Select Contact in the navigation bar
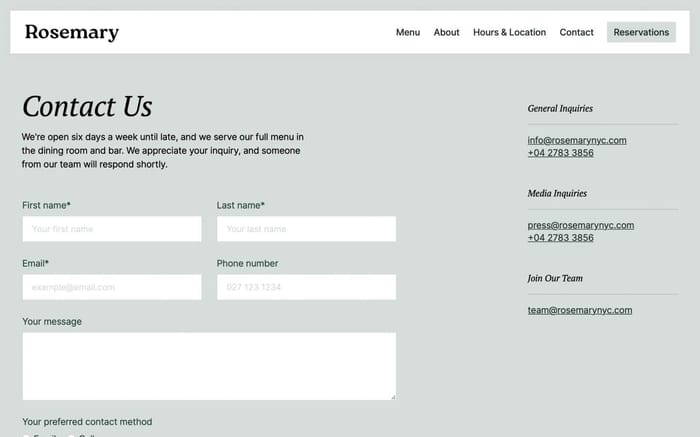The width and height of the screenshot is (700, 437). pyautogui.click(x=576, y=32)
